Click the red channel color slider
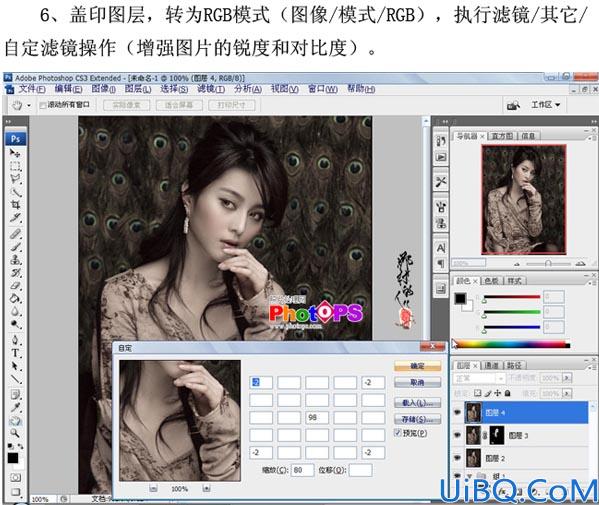 512,297
